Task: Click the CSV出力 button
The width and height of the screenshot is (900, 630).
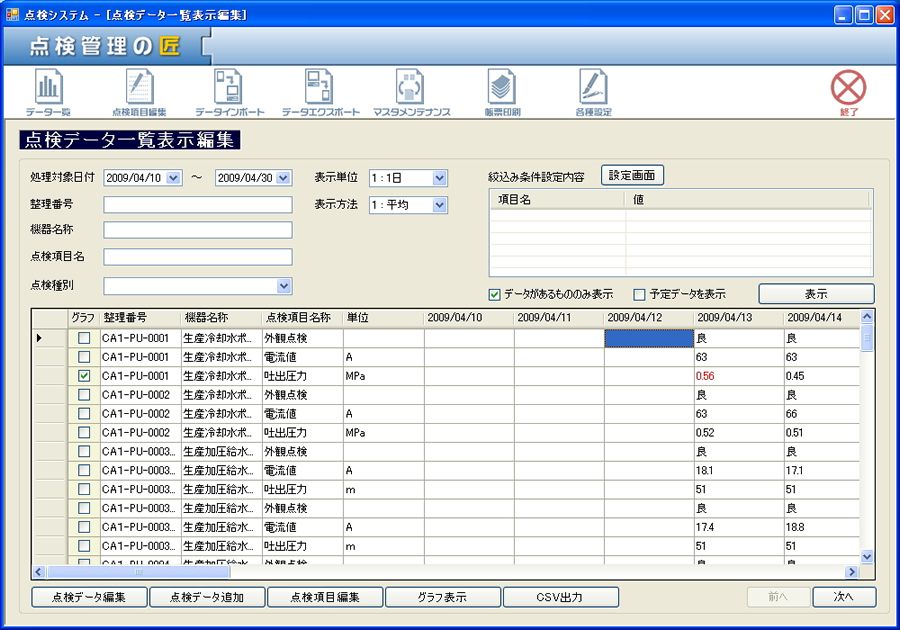Action: coord(561,597)
